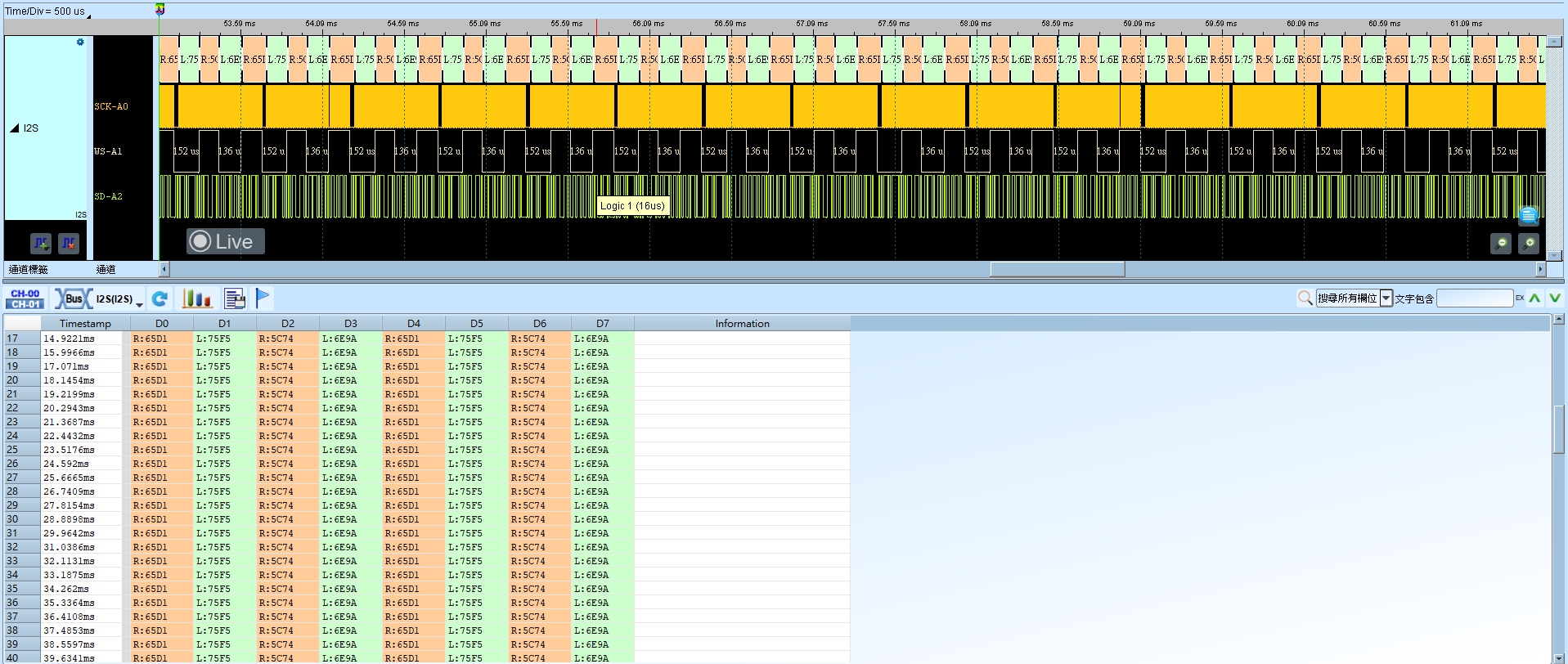Click the search magnifier icon
This screenshot has width=1568, height=664.
coord(1305,298)
